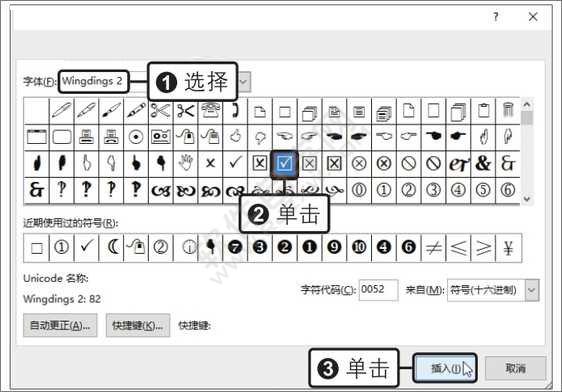Image resolution: width=562 pixels, height=392 pixels.
Task: Choose black circled 9 in recent symbols
Action: pos(334,247)
